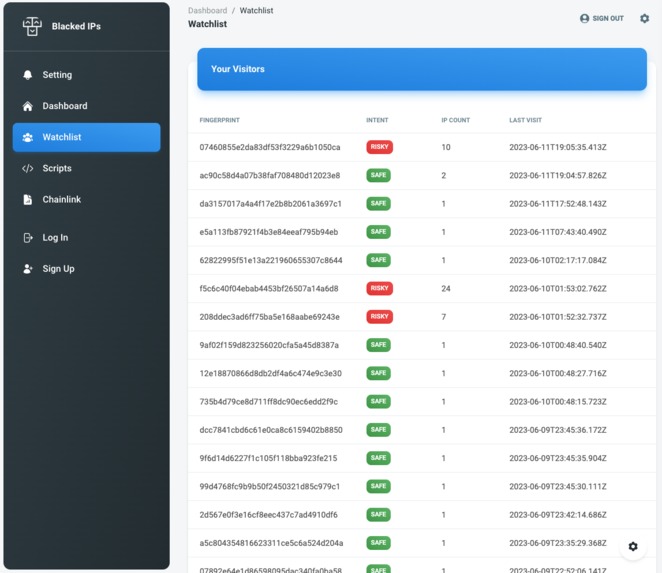Click last visit 2023-06-11T19:04:57.826Z

point(558,176)
